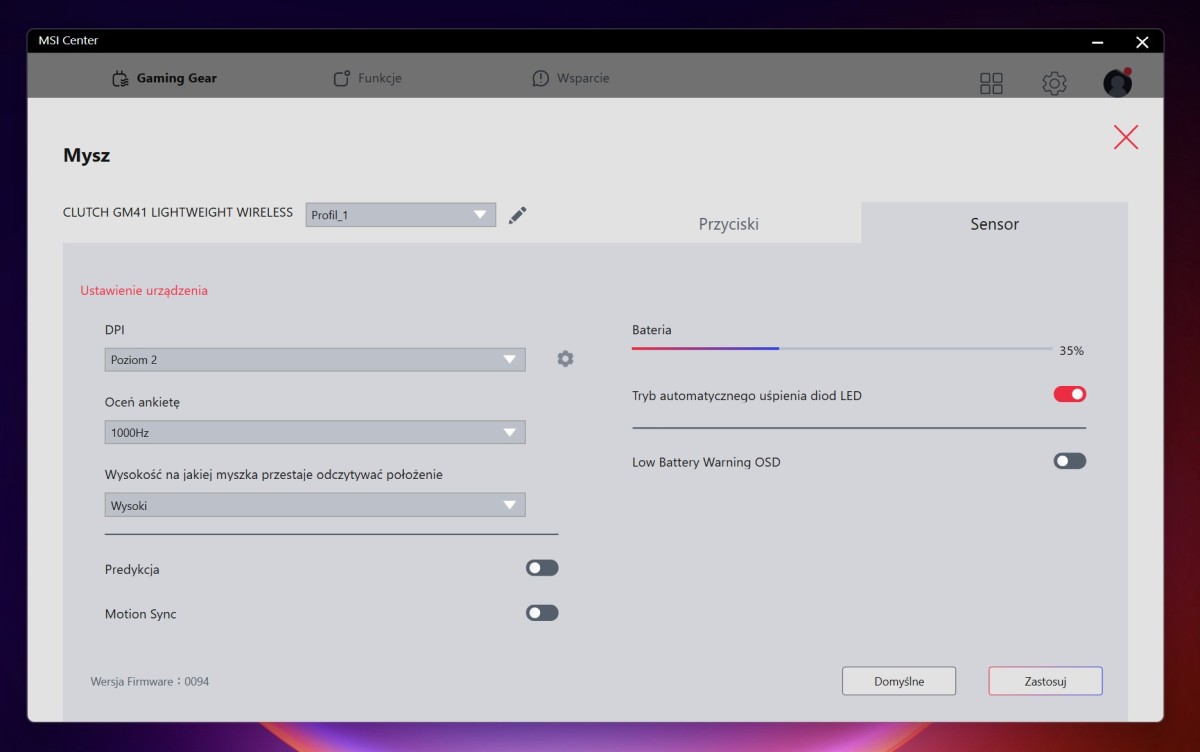Click the user account avatar

(x=1117, y=83)
